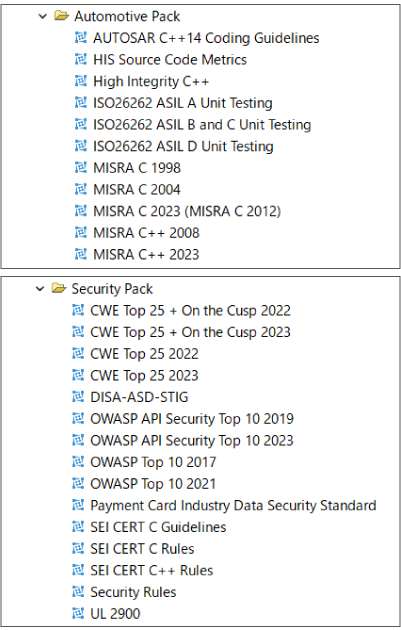Select Payment Card Industry Data Security Standard
This screenshot has height=630, width=401.
point(233,505)
